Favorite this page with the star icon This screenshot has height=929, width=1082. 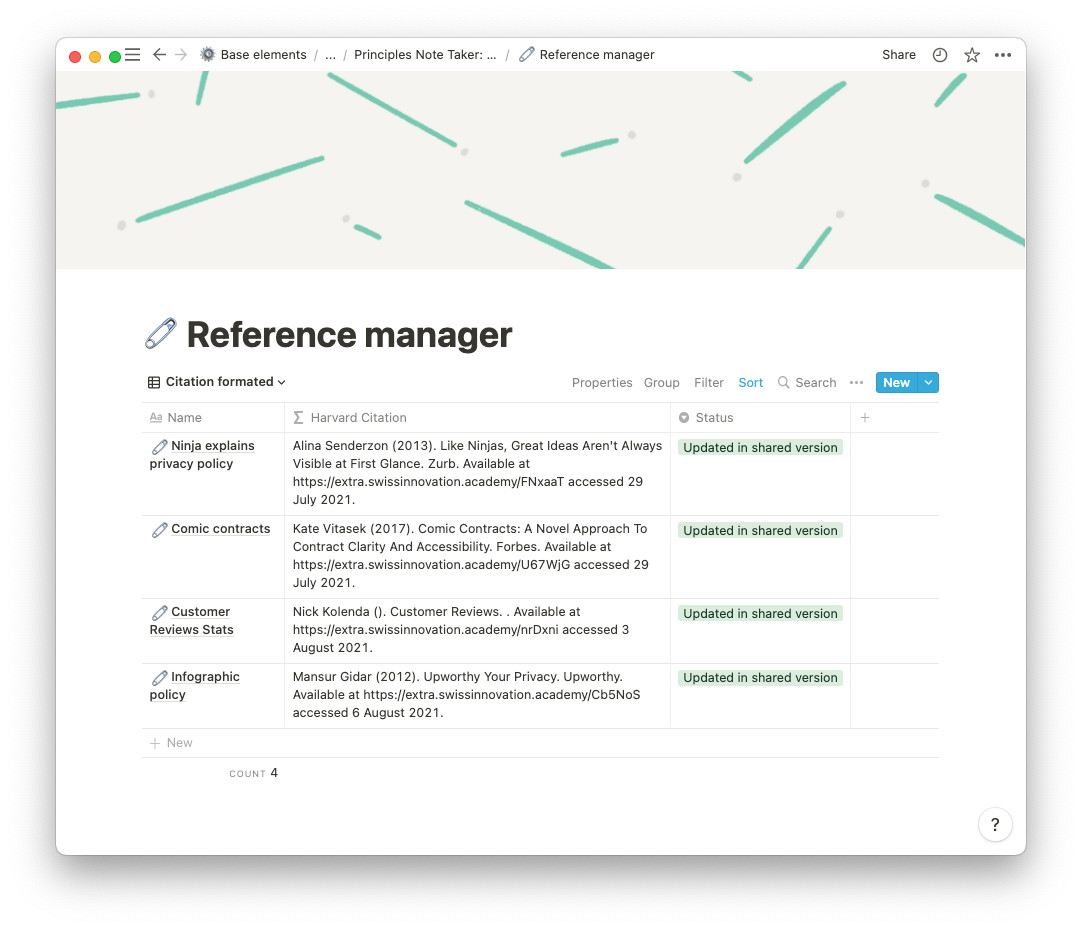[972, 55]
